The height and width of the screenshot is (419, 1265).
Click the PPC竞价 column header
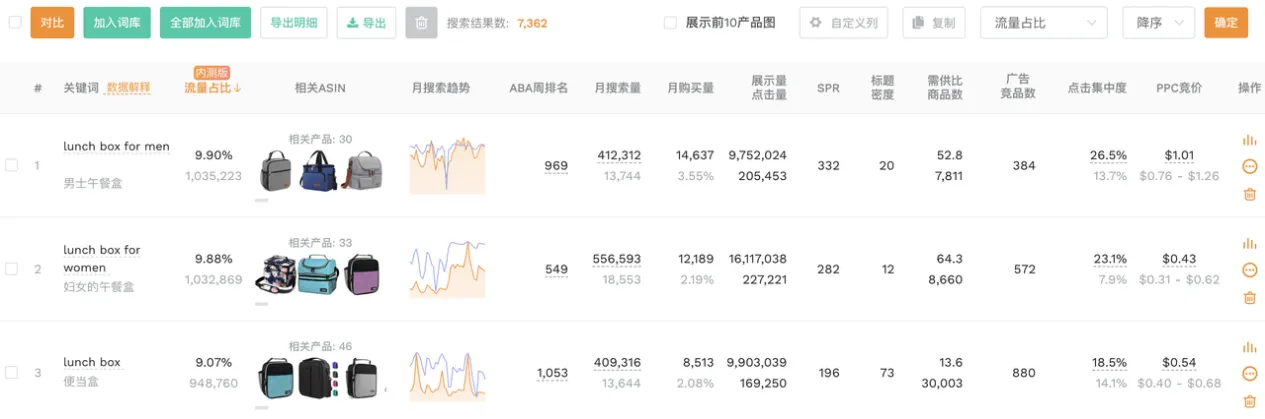pyautogui.click(x=1179, y=88)
